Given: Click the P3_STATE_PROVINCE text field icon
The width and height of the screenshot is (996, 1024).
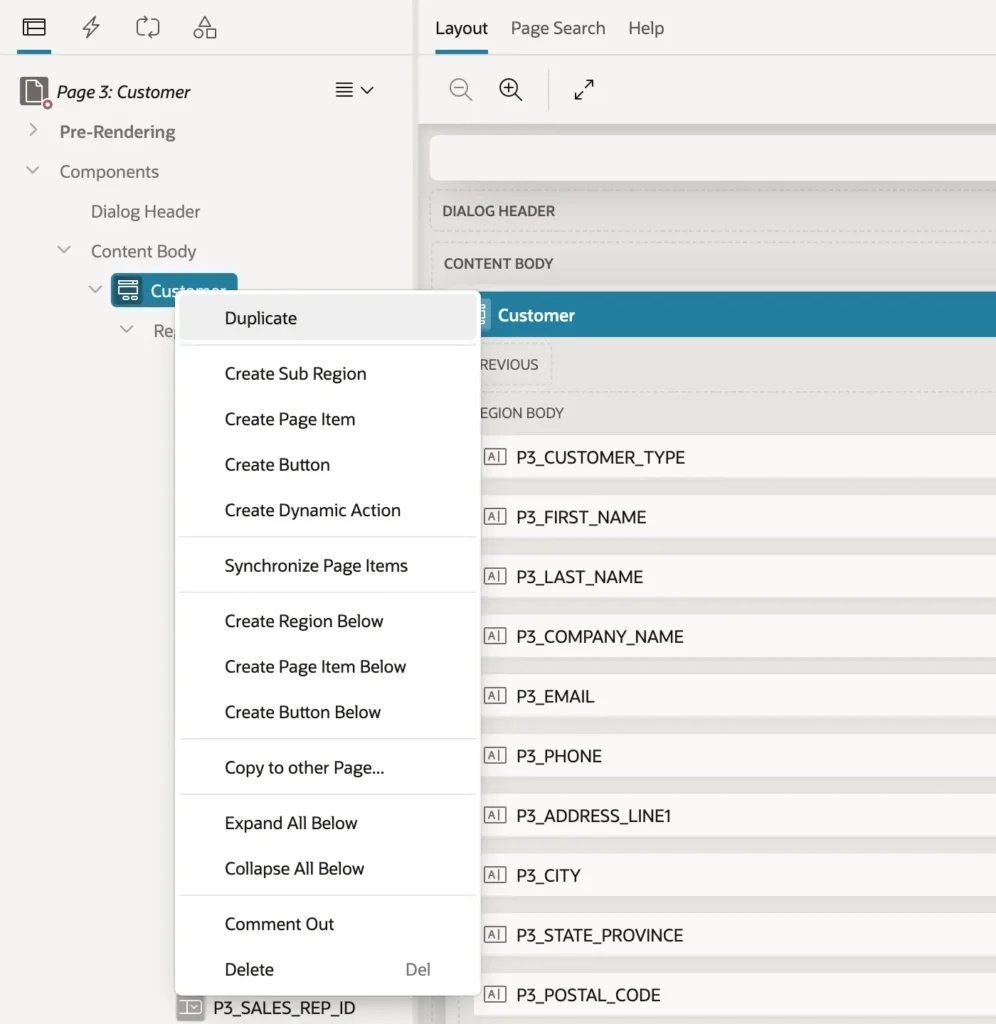Looking at the screenshot, I should click(x=494, y=935).
